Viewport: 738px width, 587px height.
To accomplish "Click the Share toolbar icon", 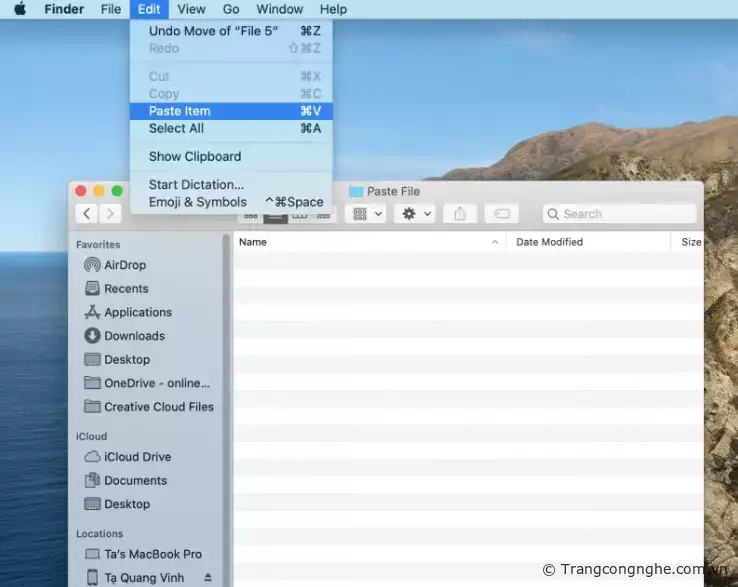I will click(460, 214).
